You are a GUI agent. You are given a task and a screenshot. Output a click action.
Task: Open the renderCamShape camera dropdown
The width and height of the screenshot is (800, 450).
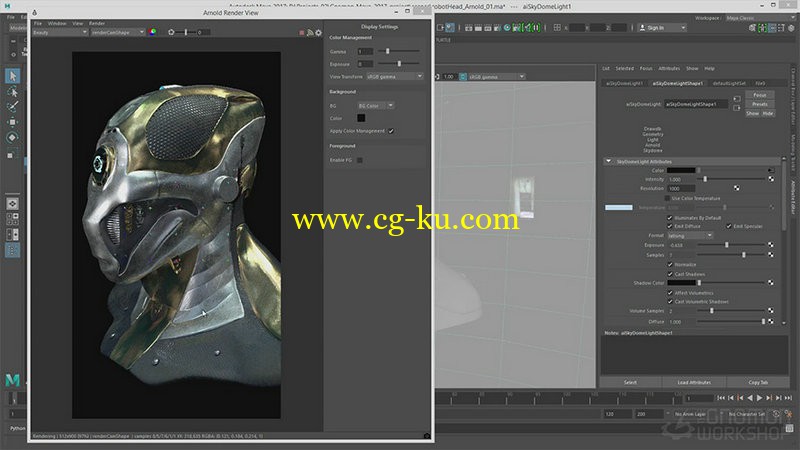[118, 32]
